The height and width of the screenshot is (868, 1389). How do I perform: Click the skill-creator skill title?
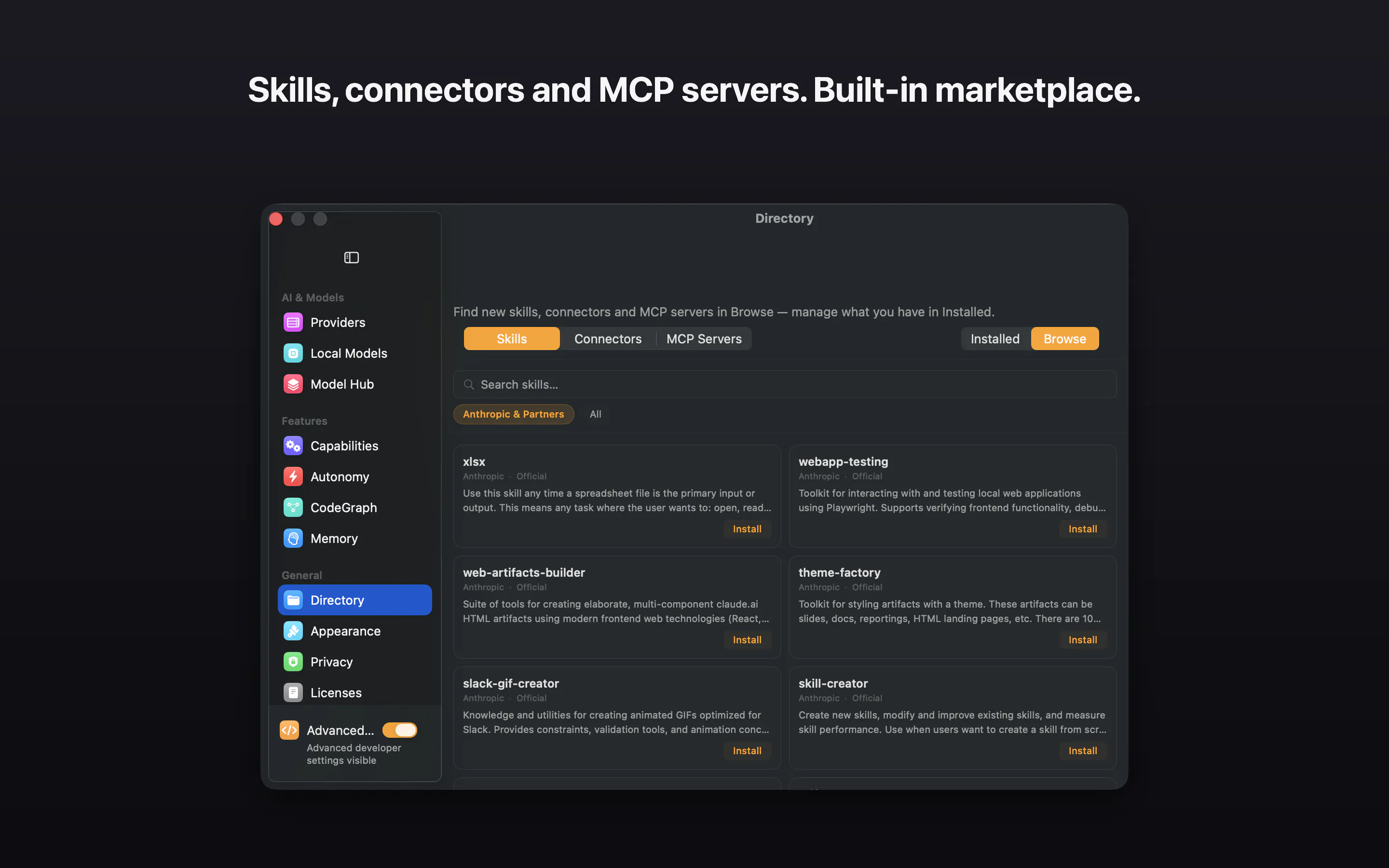point(833,683)
